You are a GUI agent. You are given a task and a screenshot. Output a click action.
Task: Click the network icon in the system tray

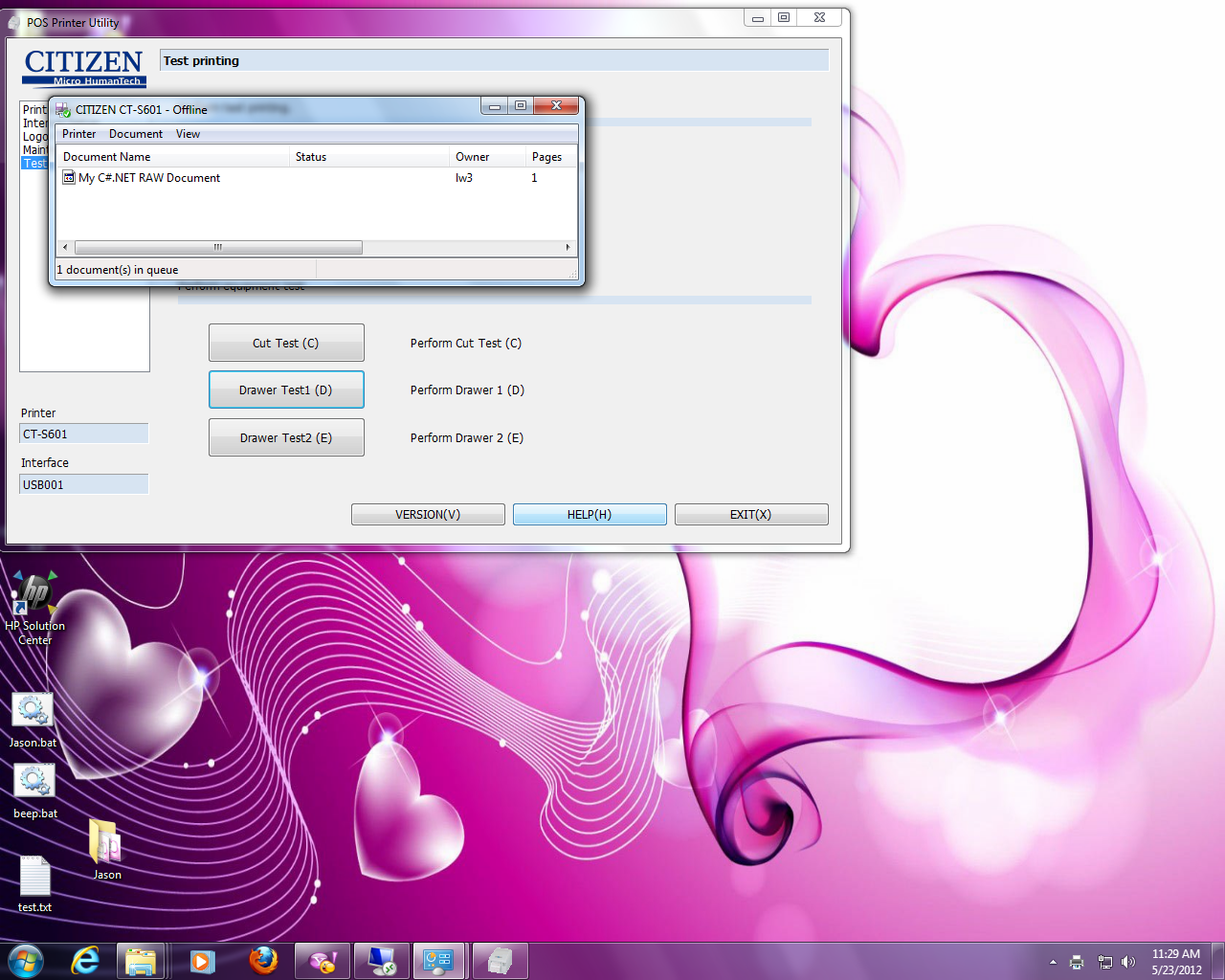1105,962
